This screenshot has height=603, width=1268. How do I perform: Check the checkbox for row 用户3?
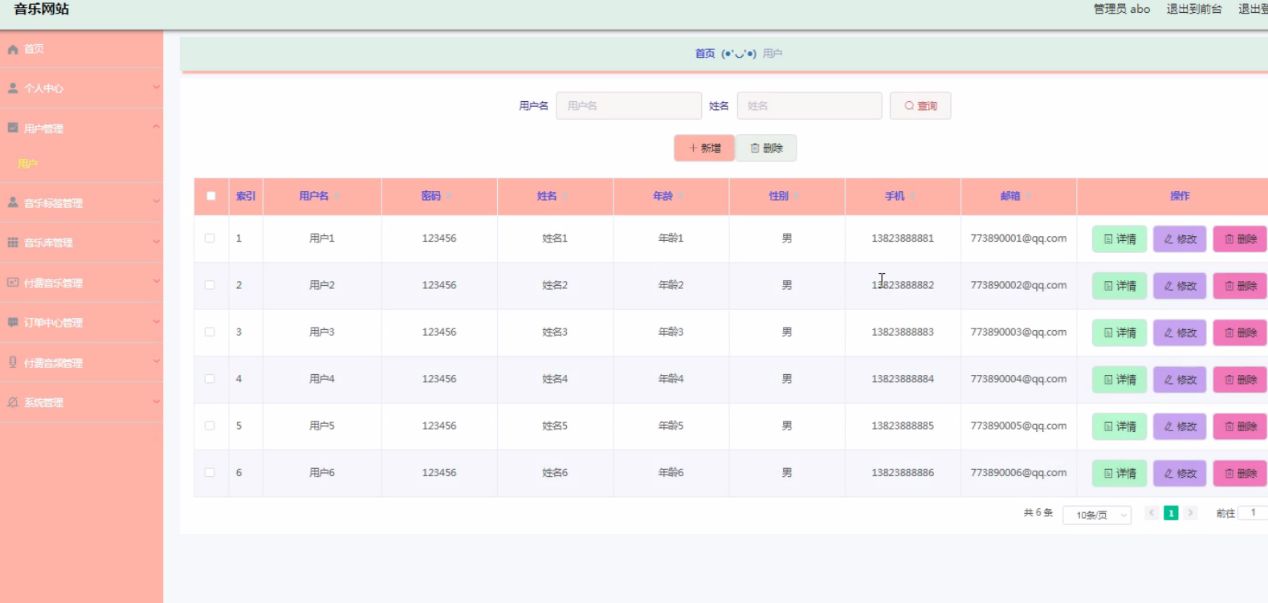209,332
